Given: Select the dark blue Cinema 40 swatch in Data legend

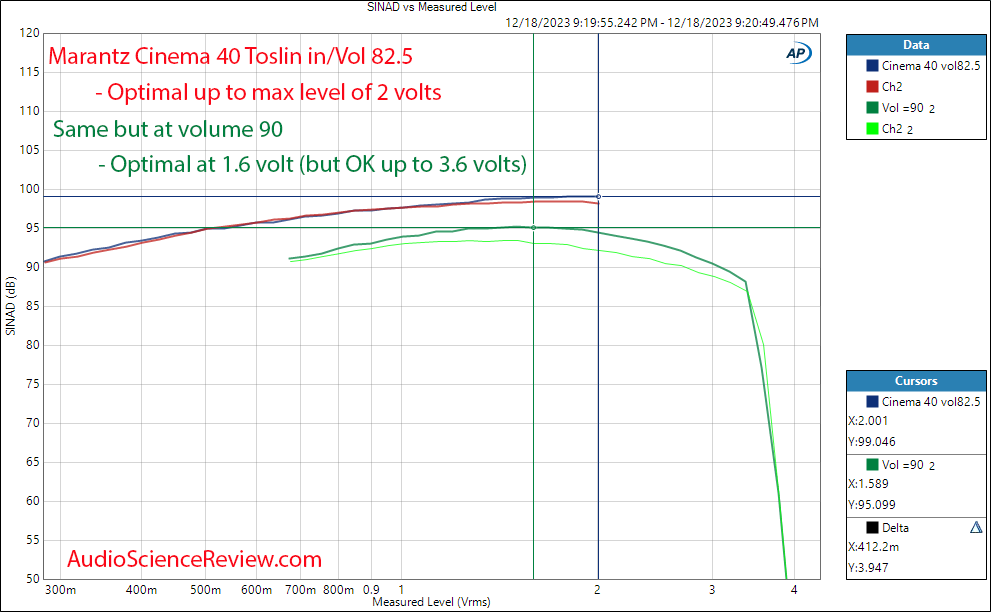Looking at the screenshot, I should click(x=872, y=66).
